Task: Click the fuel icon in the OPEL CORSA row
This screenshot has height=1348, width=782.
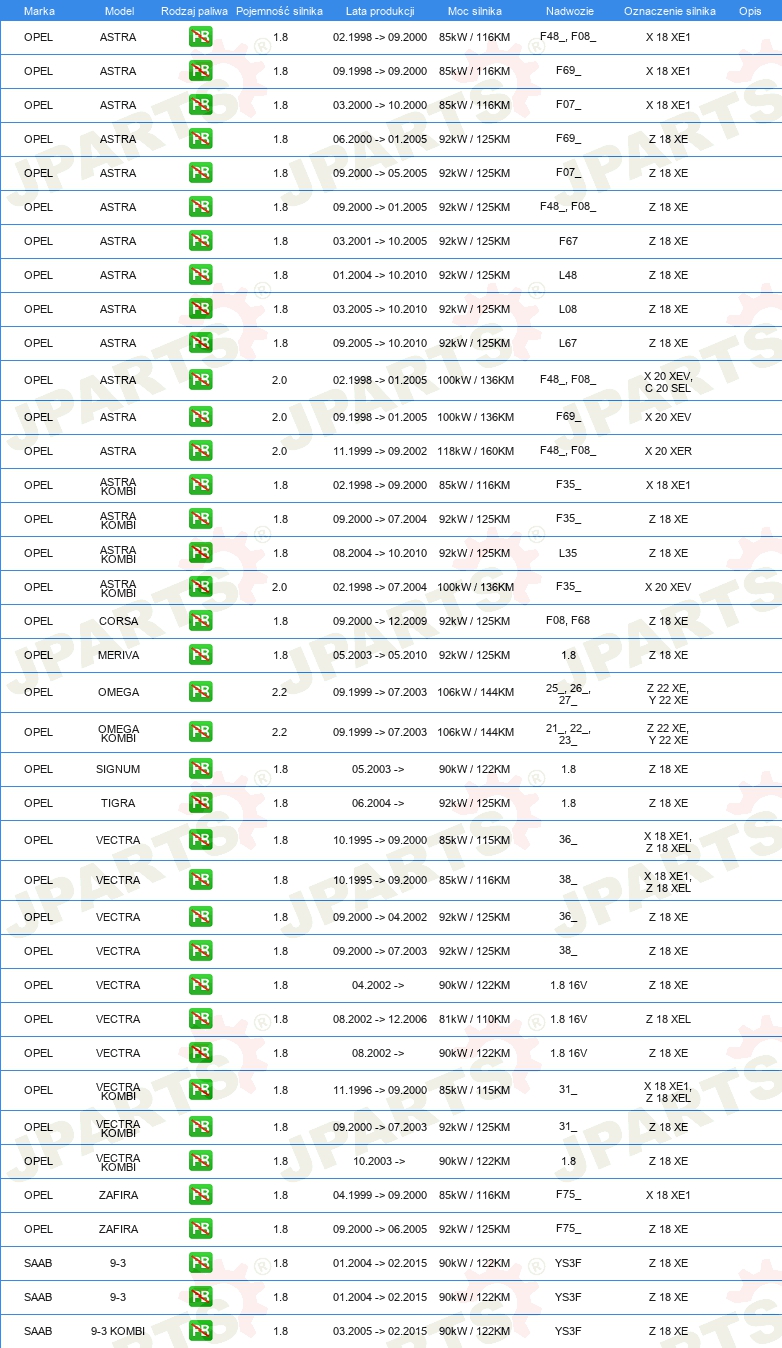Action: coord(200,621)
